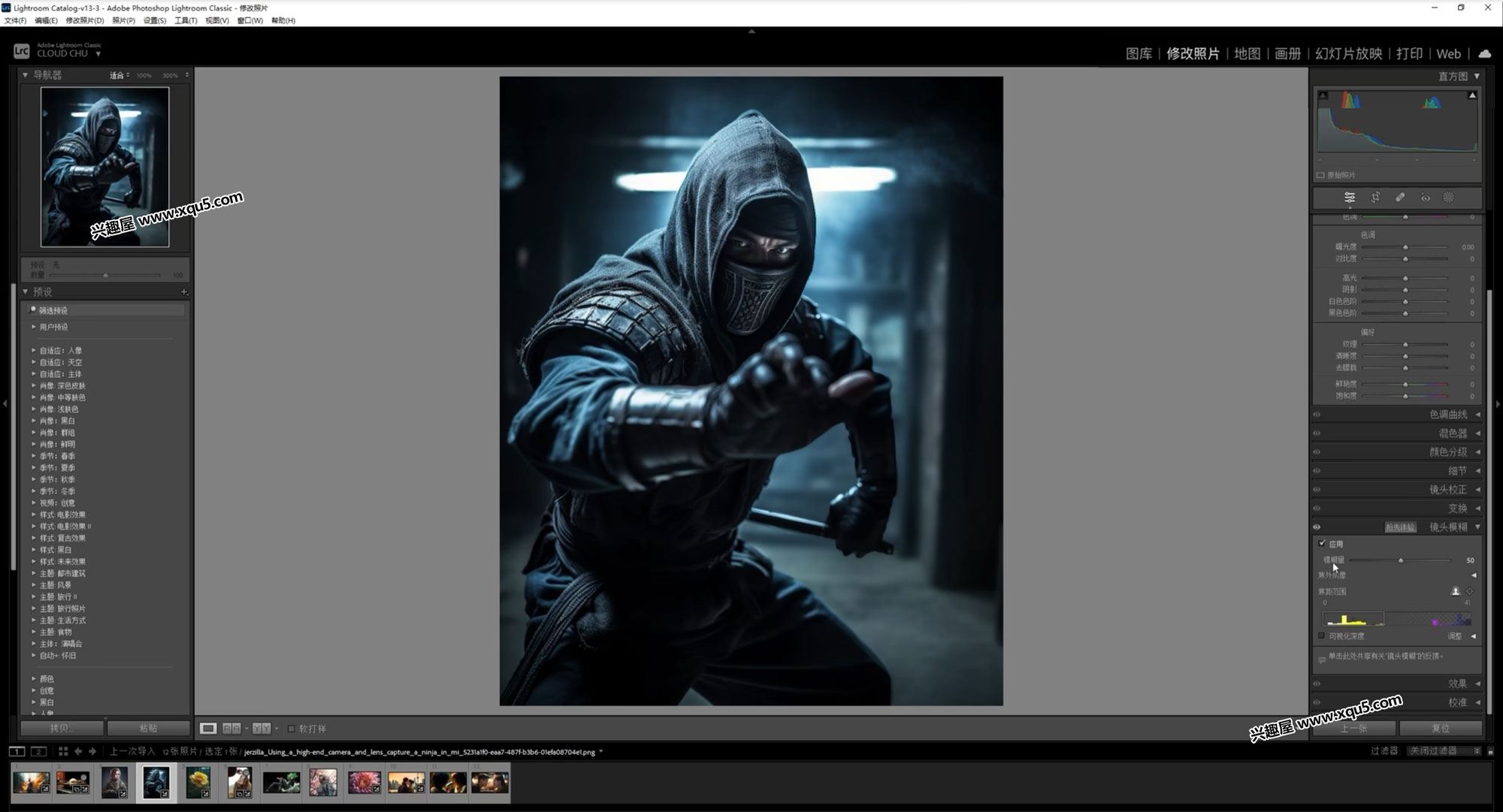Click the subject focus person icon
The image size is (1503, 812).
tap(1455, 591)
